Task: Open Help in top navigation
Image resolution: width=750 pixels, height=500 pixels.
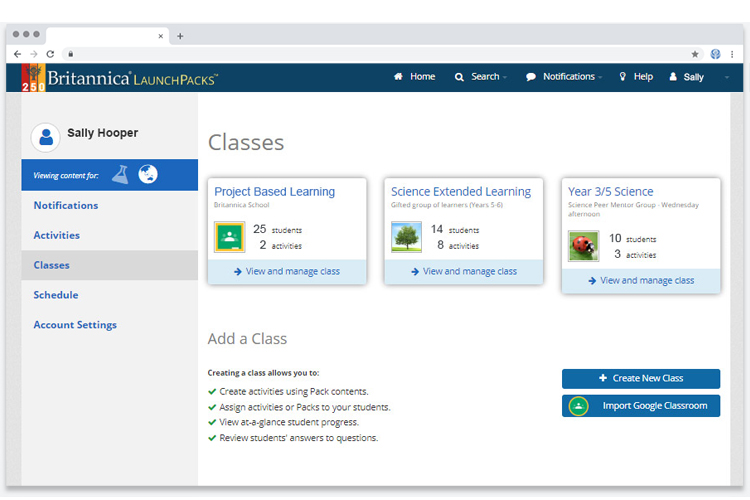Action: point(636,77)
